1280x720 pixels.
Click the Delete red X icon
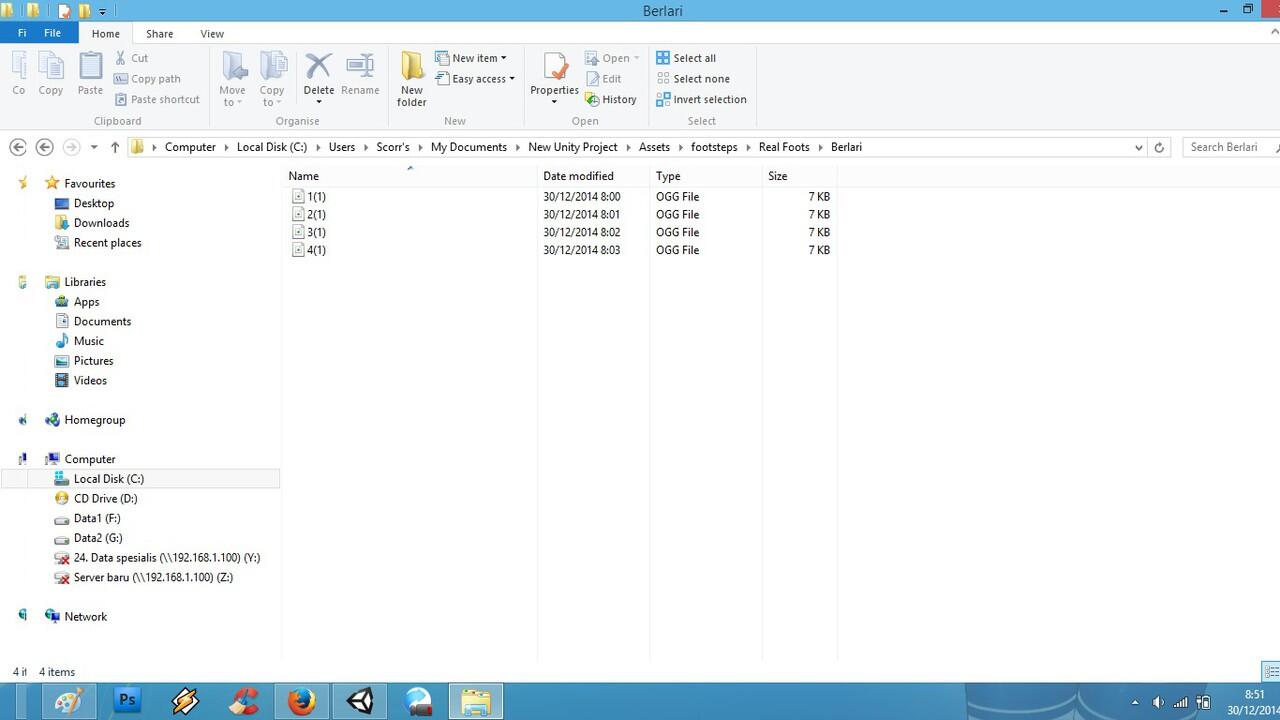click(x=318, y=66)
